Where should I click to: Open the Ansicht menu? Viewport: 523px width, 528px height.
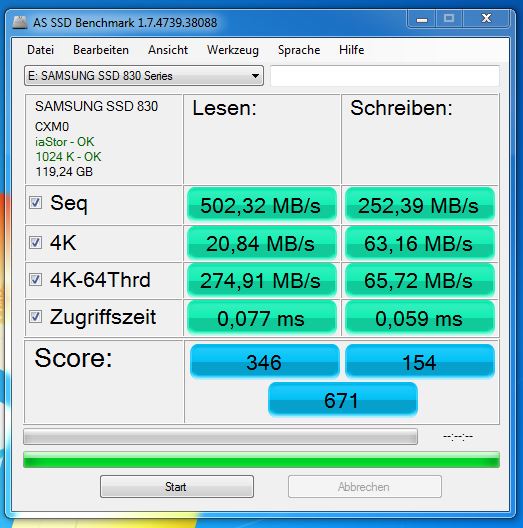[x=168, y=50]
